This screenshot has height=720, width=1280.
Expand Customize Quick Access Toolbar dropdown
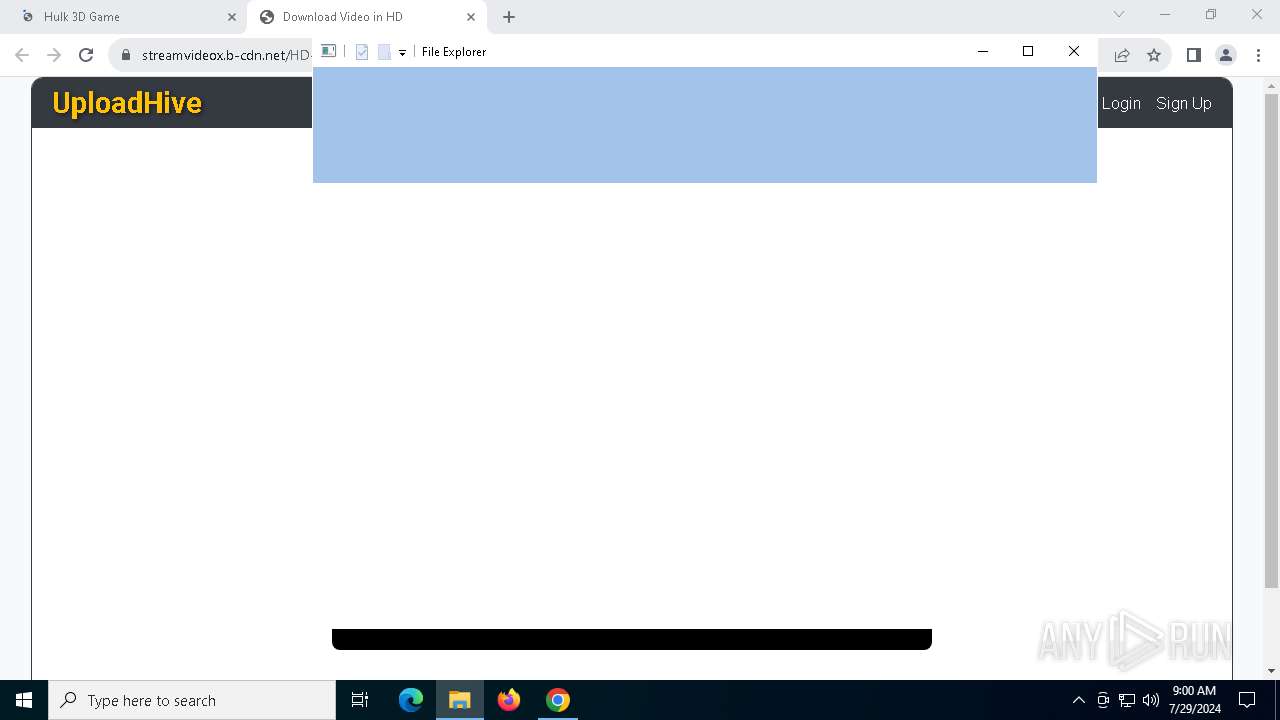[x=402, y=52]
